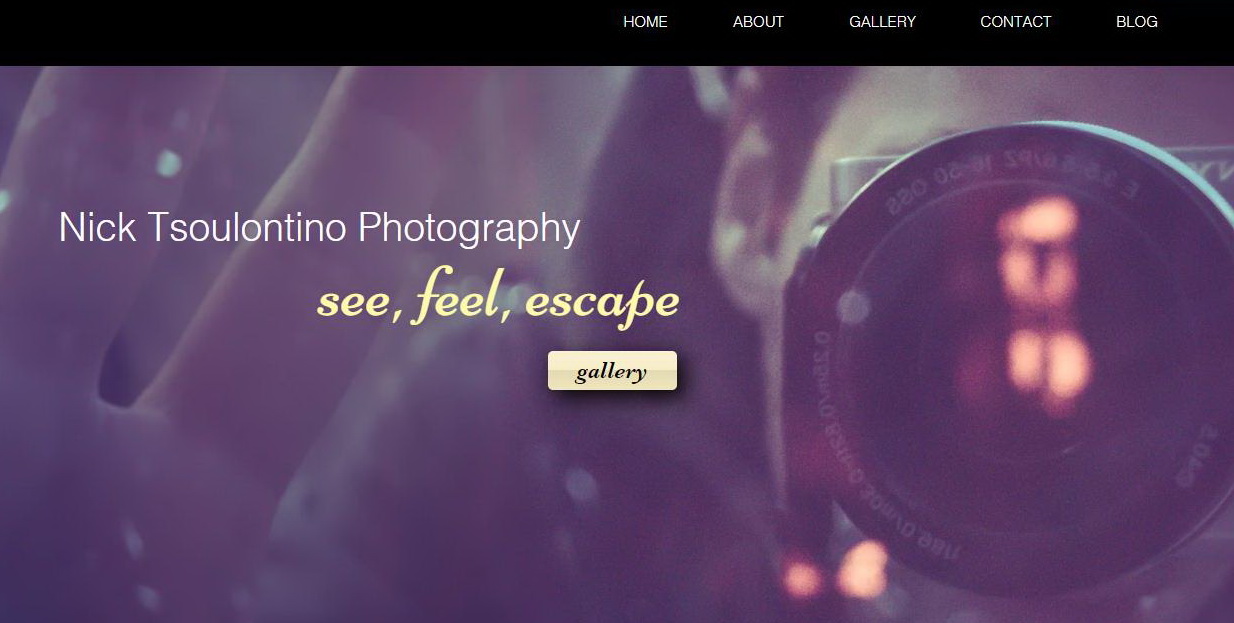1234x623 pixels.
Task: Go to the ABOUT page
Action: click(758, 22)
